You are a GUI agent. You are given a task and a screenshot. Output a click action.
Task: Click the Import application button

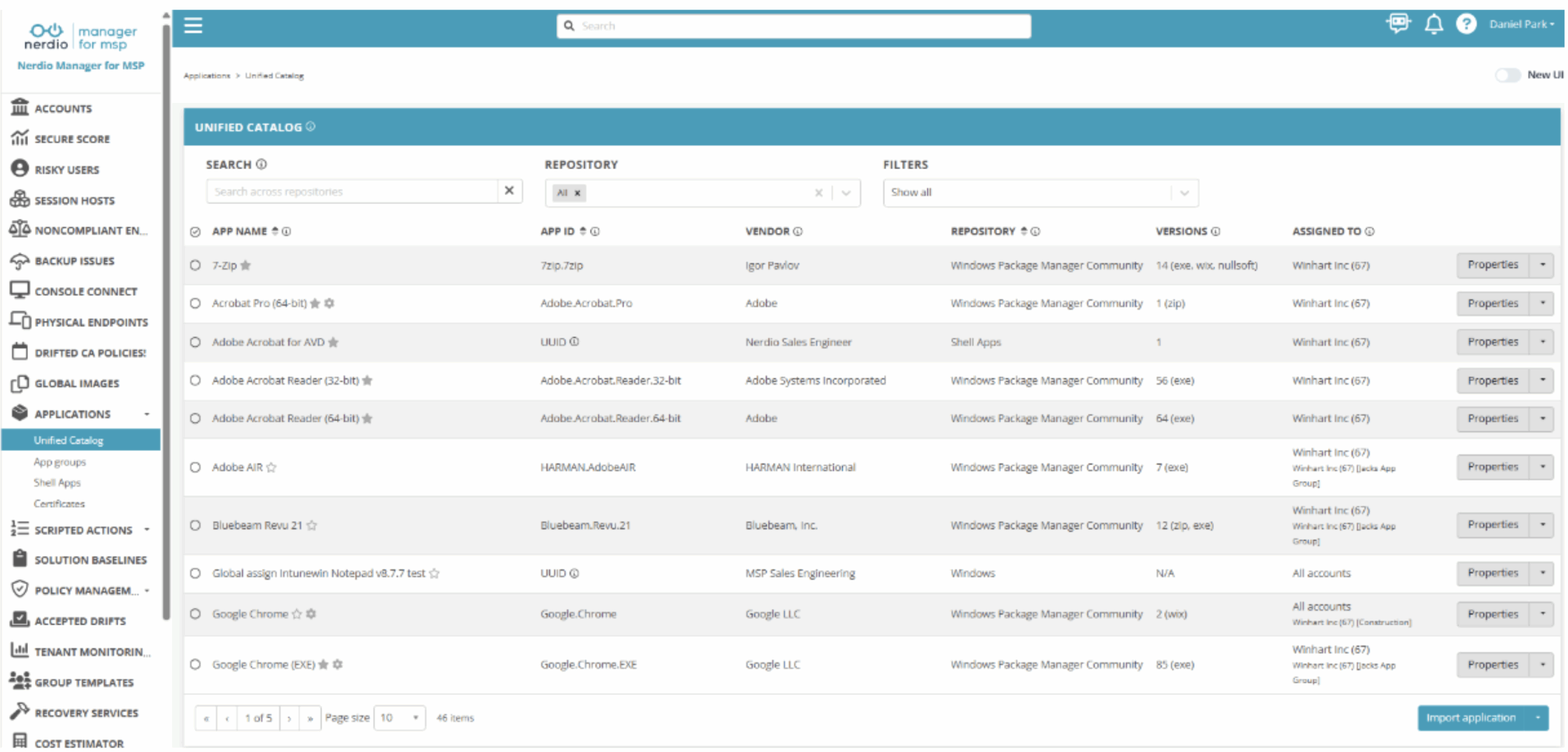[1471, 718]
